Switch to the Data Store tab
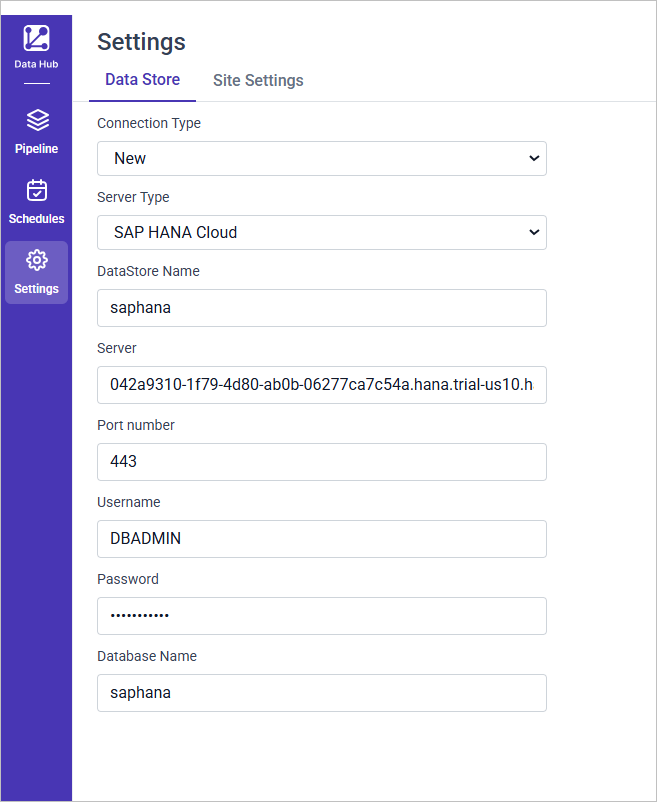The height and width of the screenshot is (802, 657). pyautogui.click(x=142, y=80)
